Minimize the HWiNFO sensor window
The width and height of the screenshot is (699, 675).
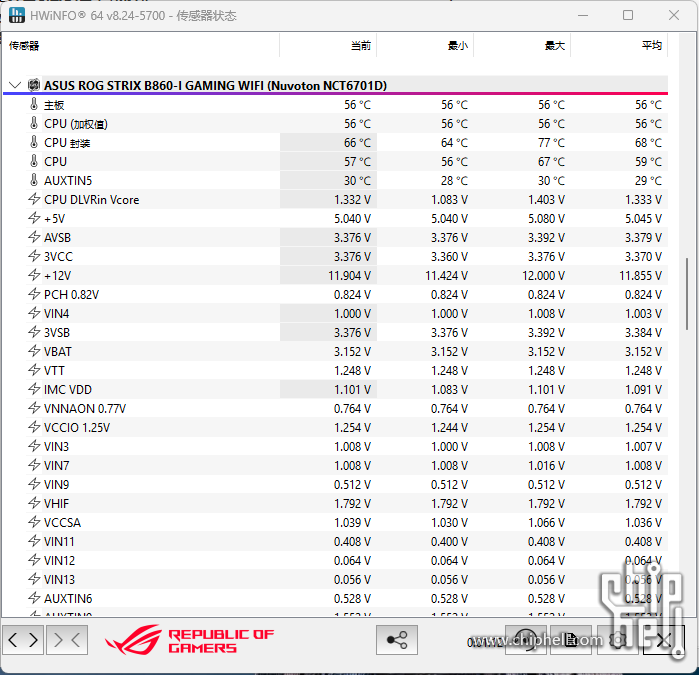(x=583, y=16)
